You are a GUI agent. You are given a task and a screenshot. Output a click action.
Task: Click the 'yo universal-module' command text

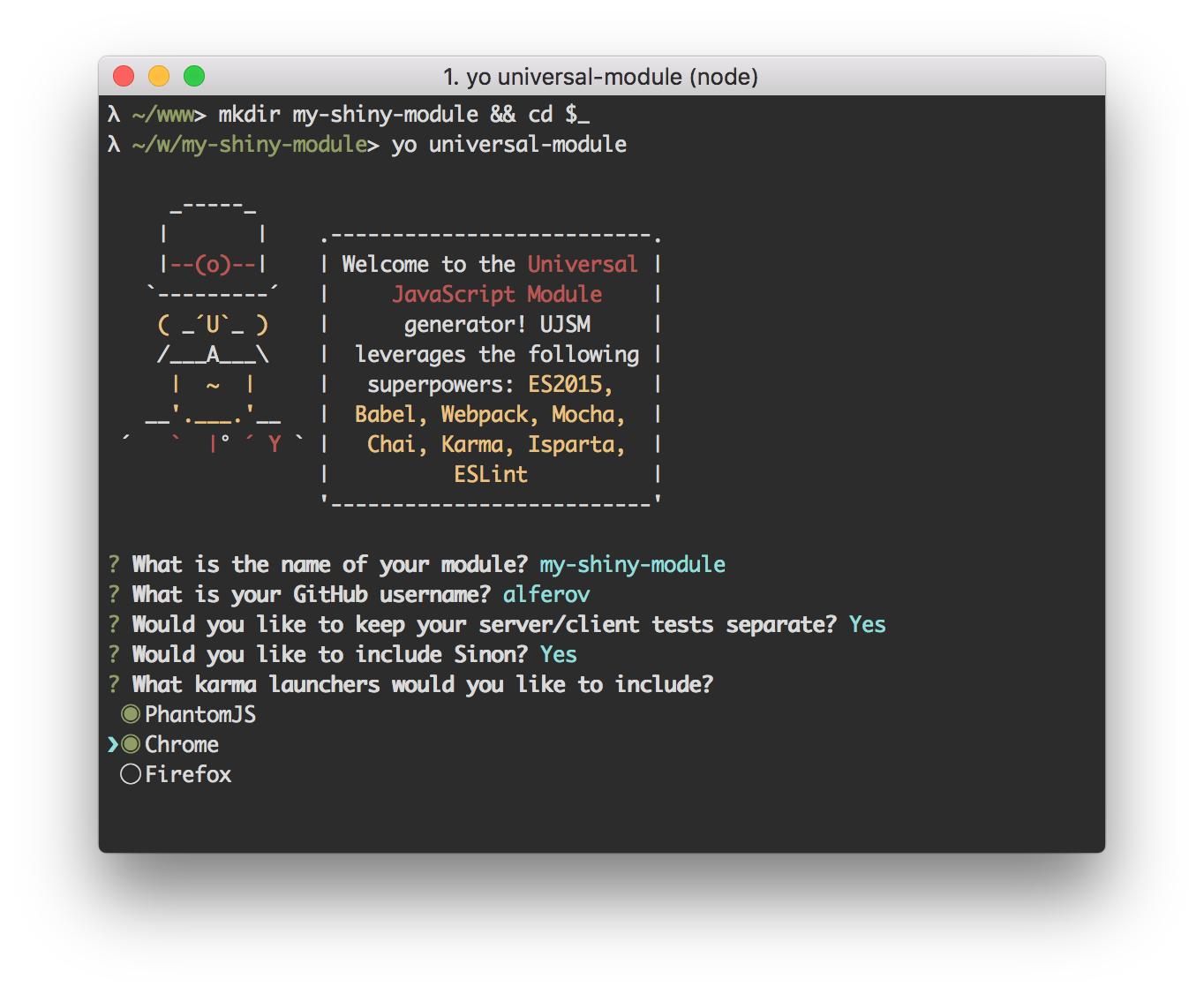click(x=509, y=145)
